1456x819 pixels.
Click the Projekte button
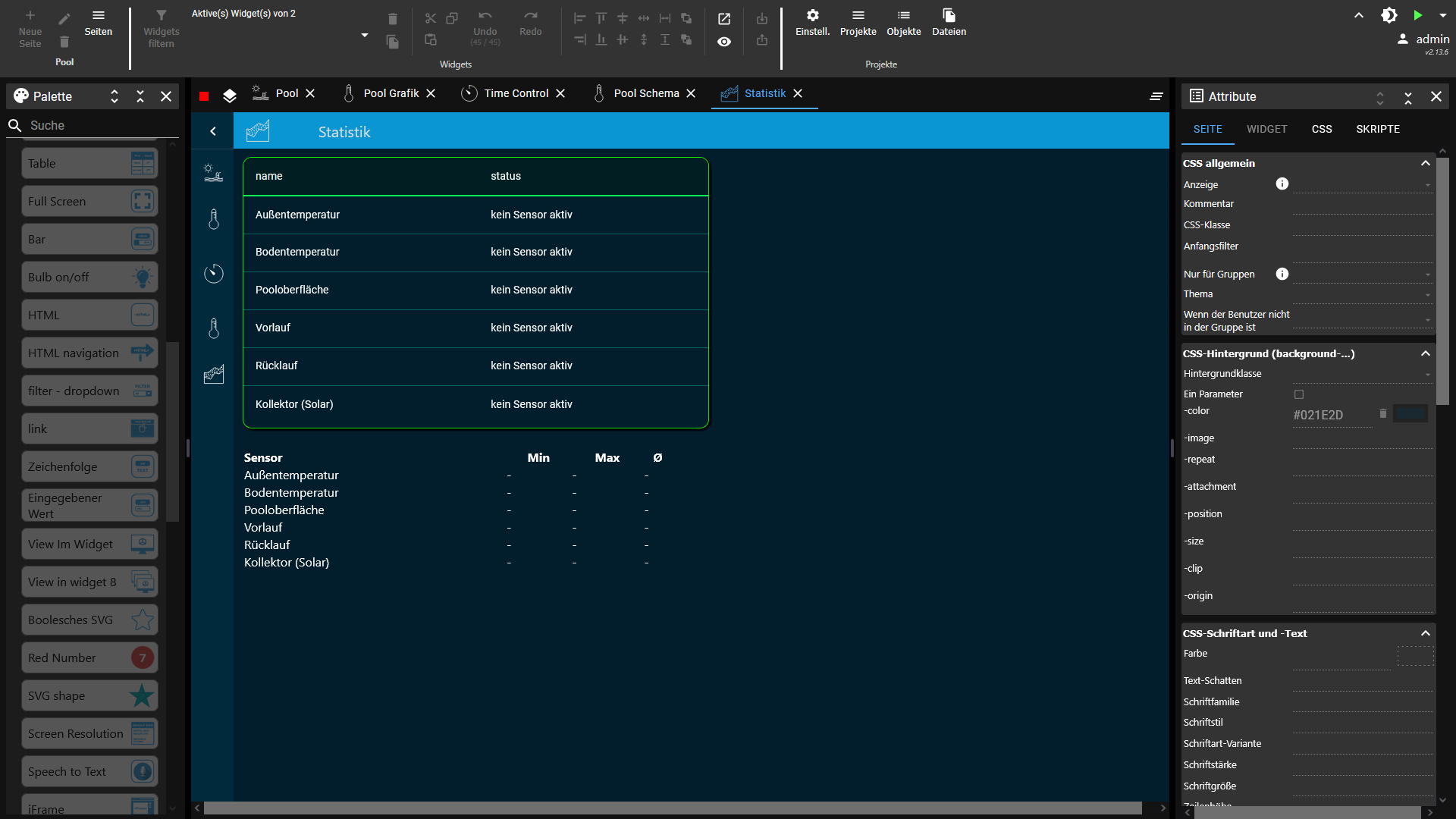858,23
